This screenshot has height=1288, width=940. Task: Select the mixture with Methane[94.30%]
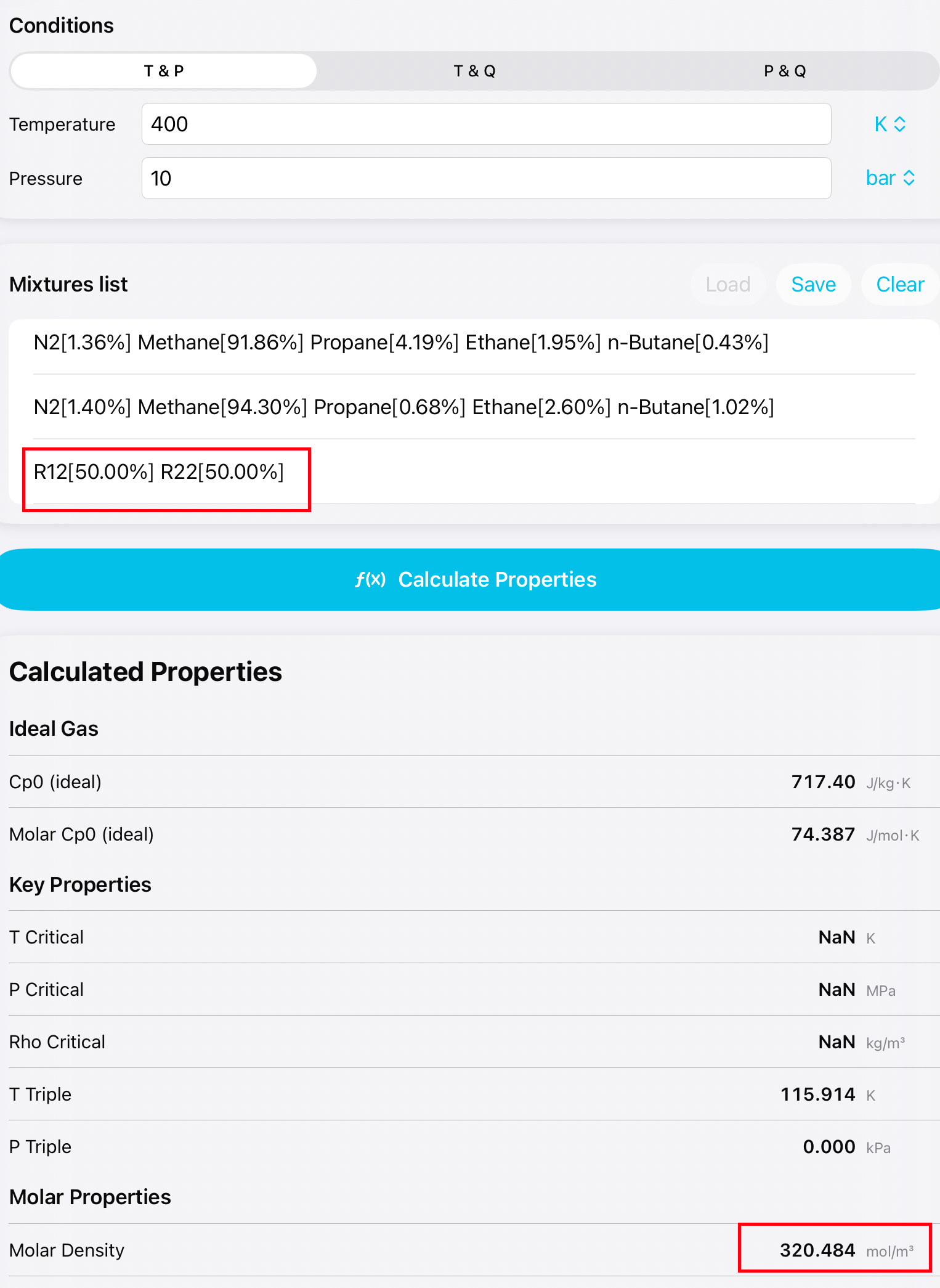point(403,407)
